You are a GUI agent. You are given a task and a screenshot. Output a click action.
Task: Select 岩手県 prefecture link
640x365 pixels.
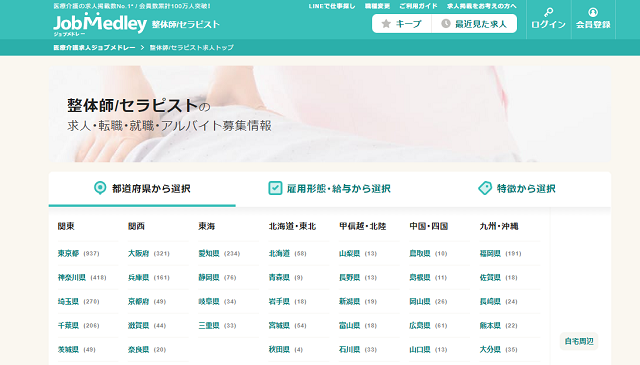point(279,302)
